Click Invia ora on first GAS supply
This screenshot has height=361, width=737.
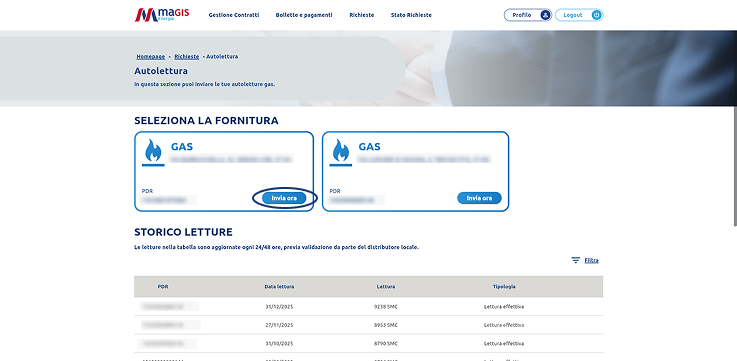click(284, 198)
